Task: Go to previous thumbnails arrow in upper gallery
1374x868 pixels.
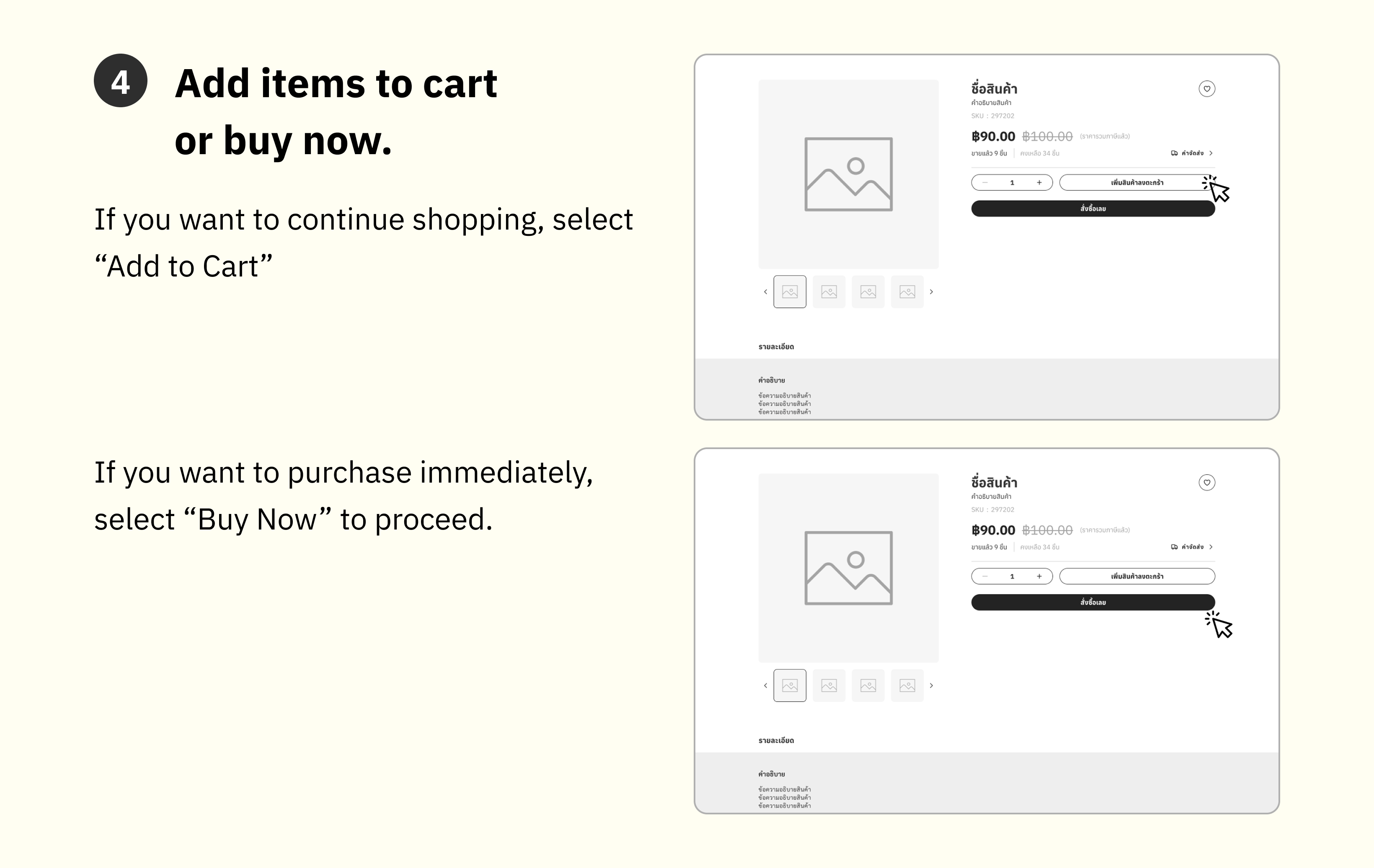Action: pyautogui.click(x=766, y=292)
